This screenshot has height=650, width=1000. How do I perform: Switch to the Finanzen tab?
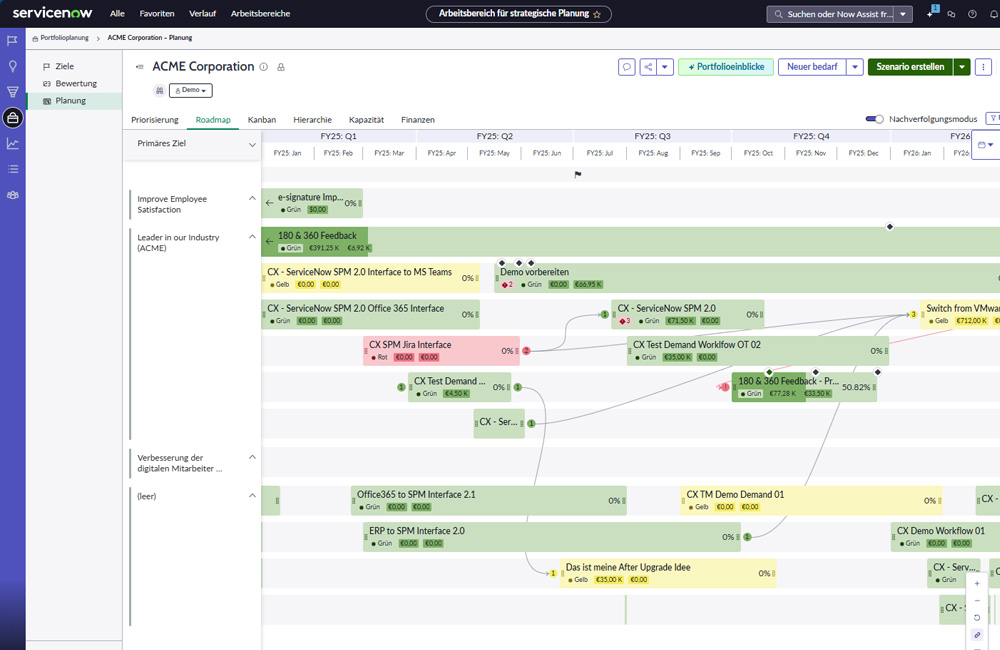point(418,120)
